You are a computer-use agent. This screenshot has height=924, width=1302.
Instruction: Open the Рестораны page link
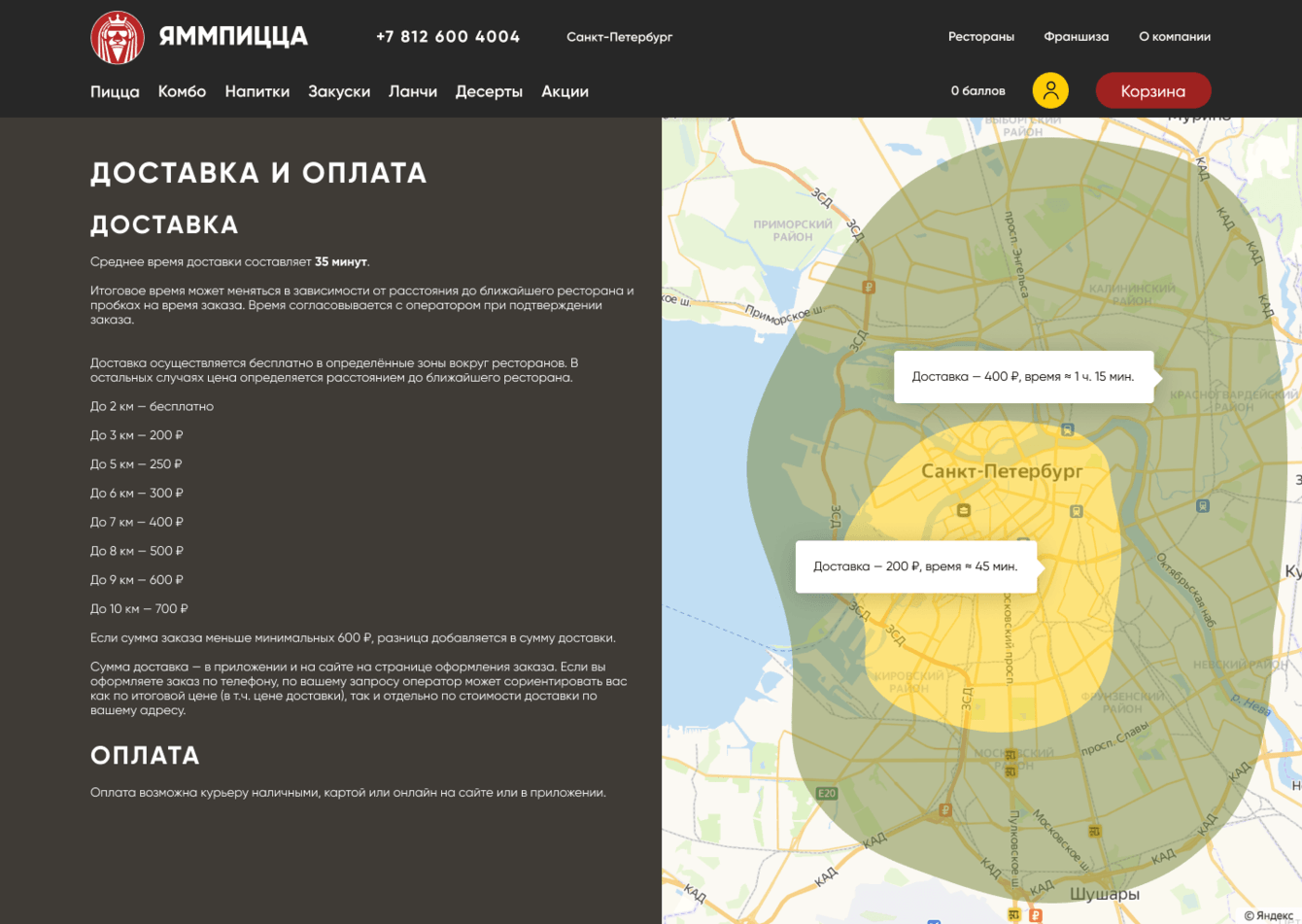coord(981,37)
